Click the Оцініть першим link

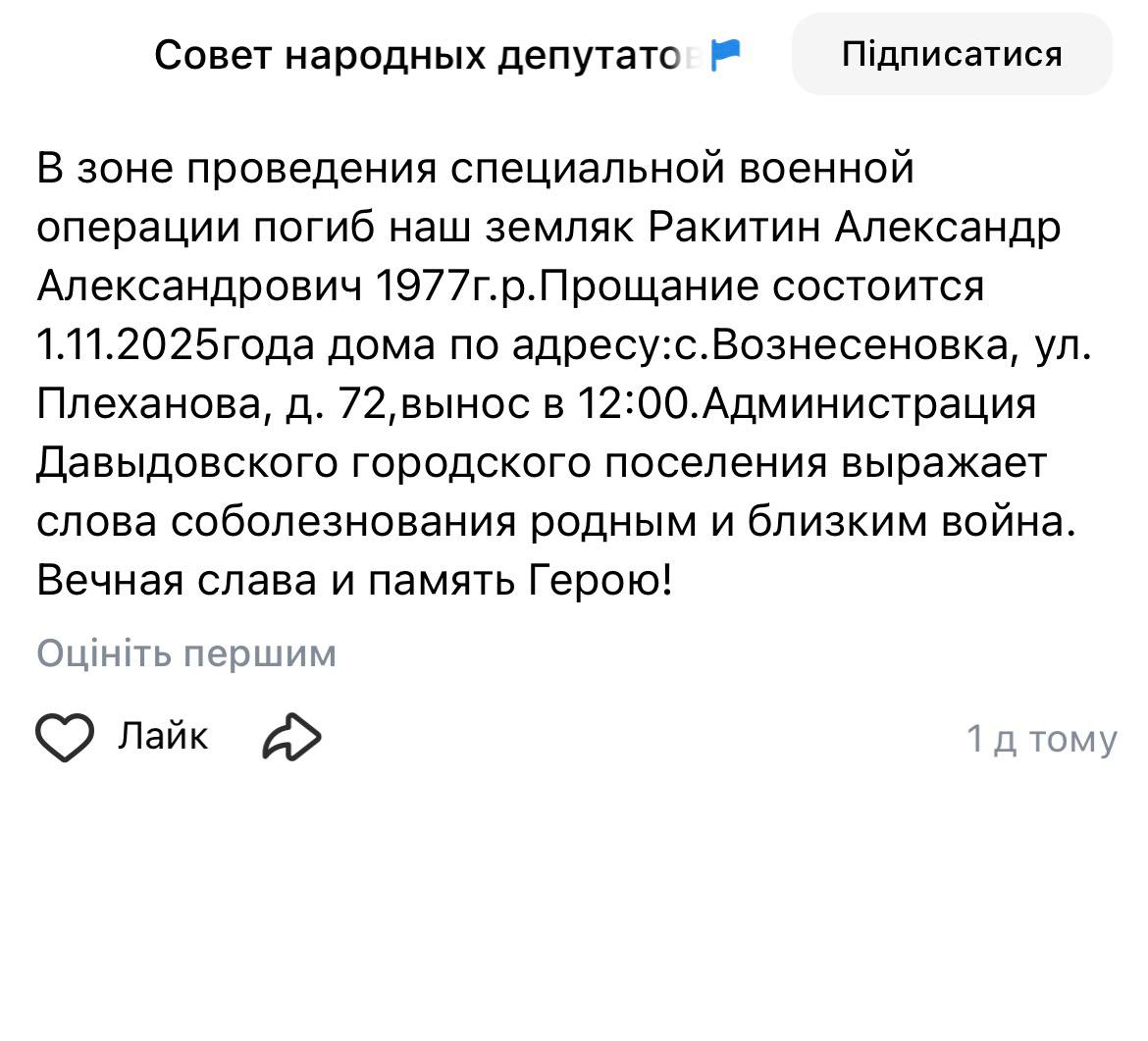pos(186,653)
